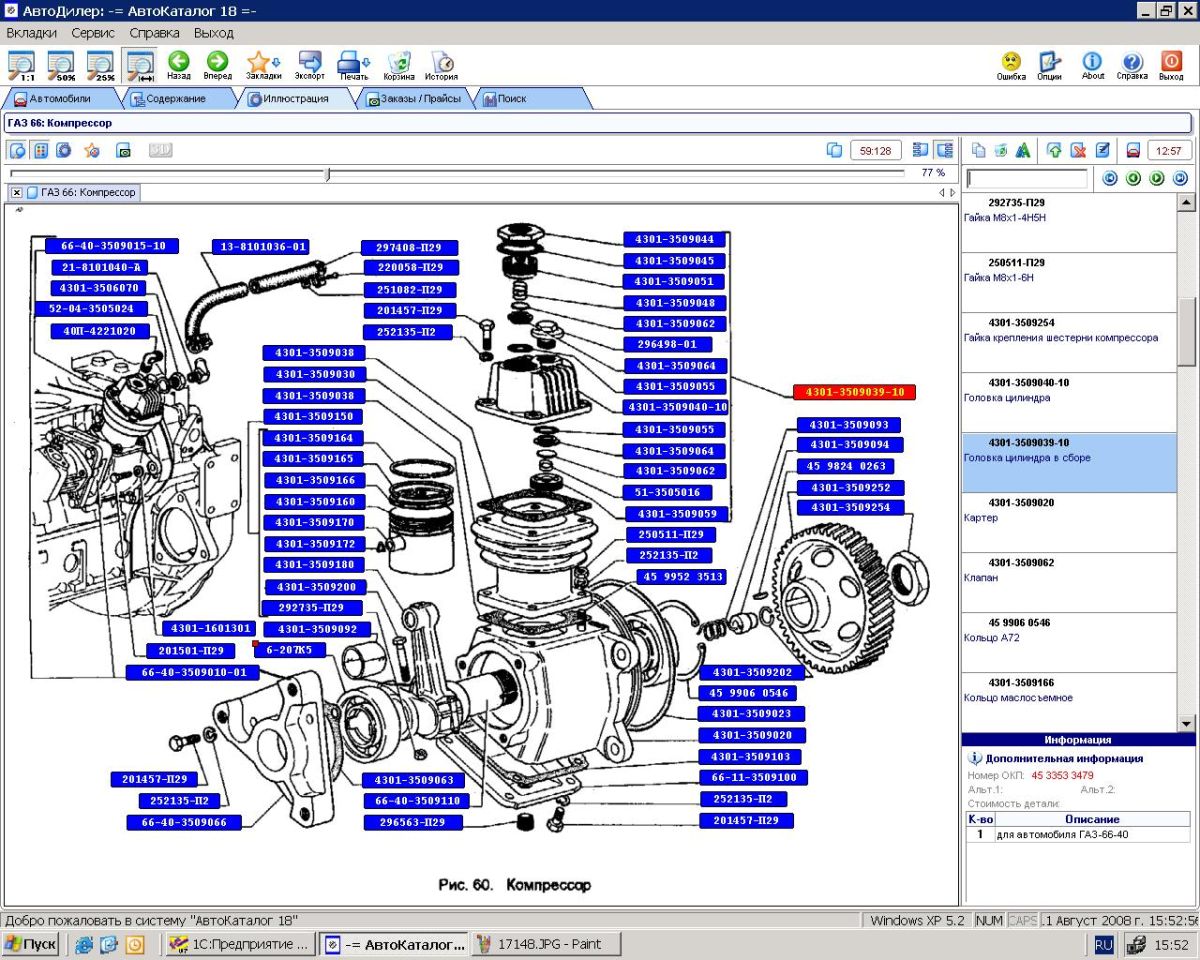This screenshot has height=960, width=1200.
Task: Set illustration zoom to 50%
Action: (61, 65)
